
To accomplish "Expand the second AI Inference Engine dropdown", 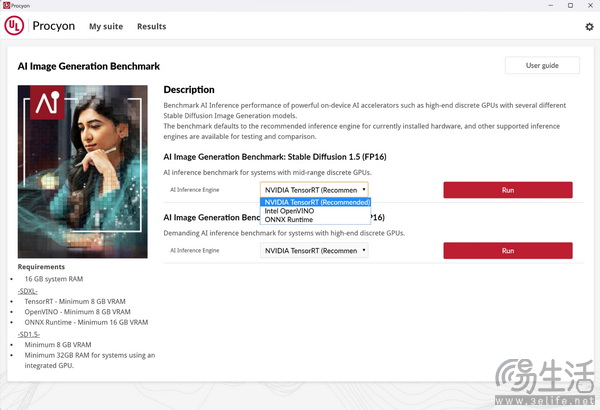I will pyautogui.click(x=314, y=250).
